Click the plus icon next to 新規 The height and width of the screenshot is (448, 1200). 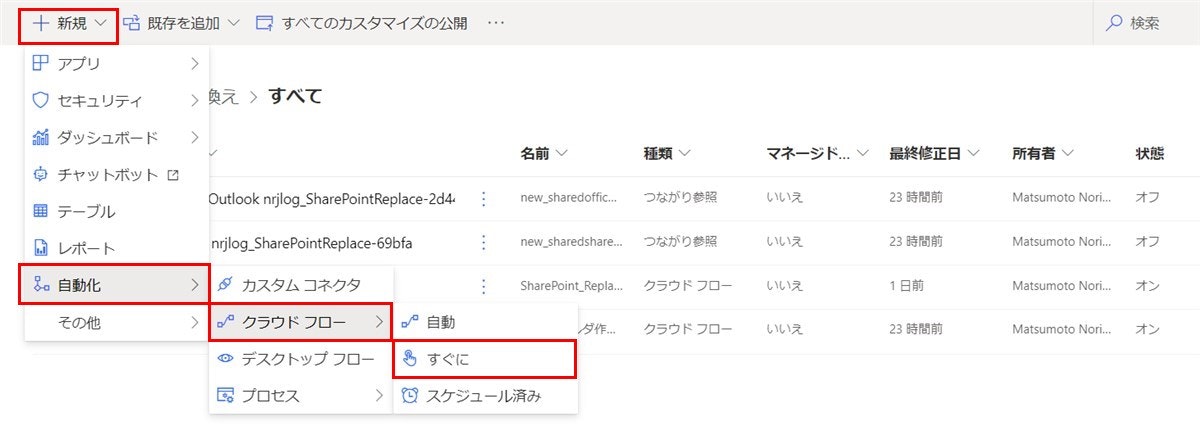(x=41, y=22)
